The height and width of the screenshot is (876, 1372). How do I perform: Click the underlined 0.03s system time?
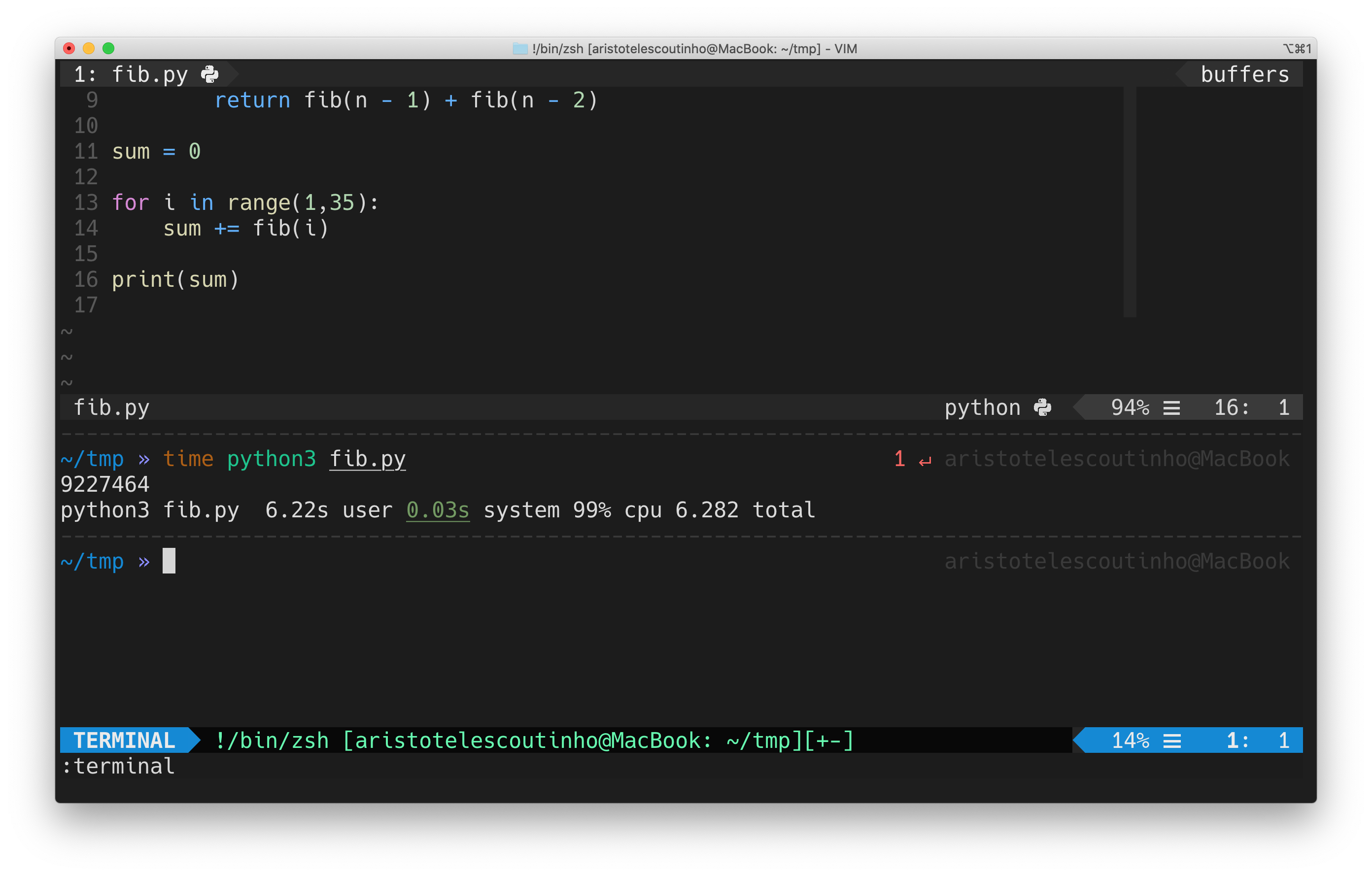[x=438, y=510]
